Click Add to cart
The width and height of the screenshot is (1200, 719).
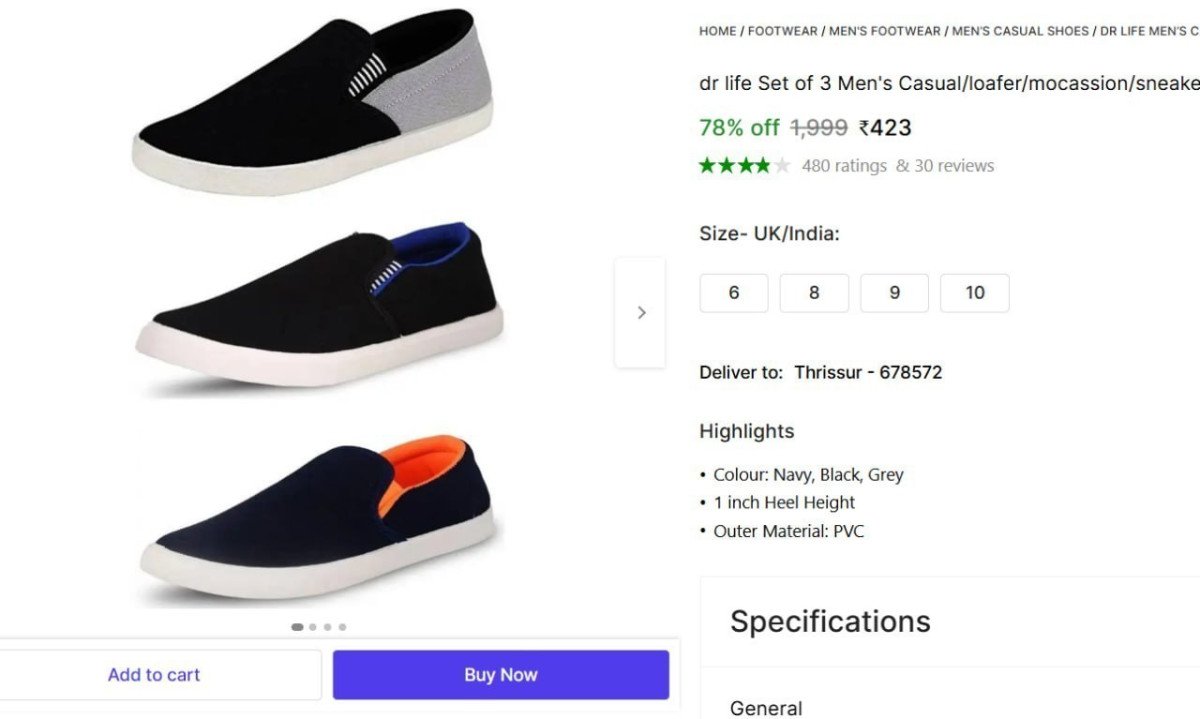click(x=154, y=674)
